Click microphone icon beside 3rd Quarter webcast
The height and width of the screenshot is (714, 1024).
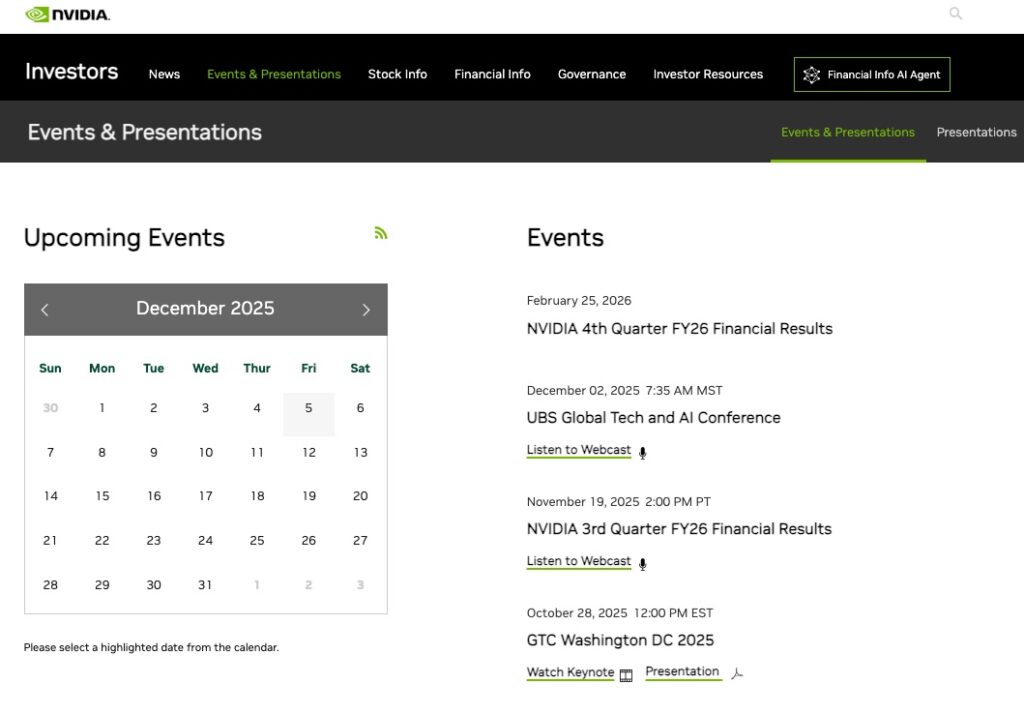(x=642, y=563)
